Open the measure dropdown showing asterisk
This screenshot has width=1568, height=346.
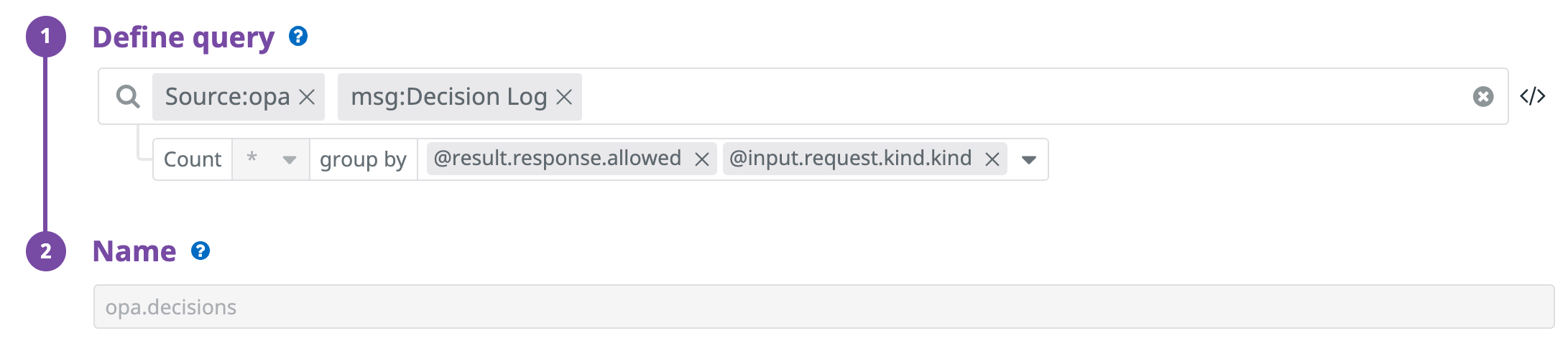[271, 159]
